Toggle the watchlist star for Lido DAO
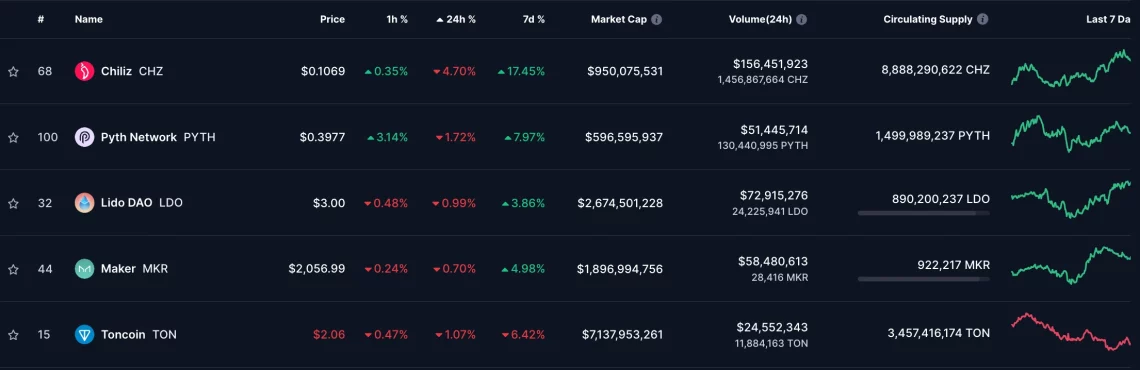This screenshot has width=1140, height=370. [13, 204]
